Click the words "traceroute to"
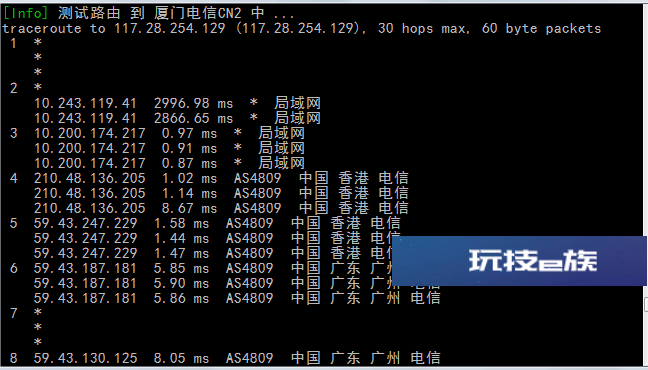Viewport: 648px width, 370px height. 54,29
